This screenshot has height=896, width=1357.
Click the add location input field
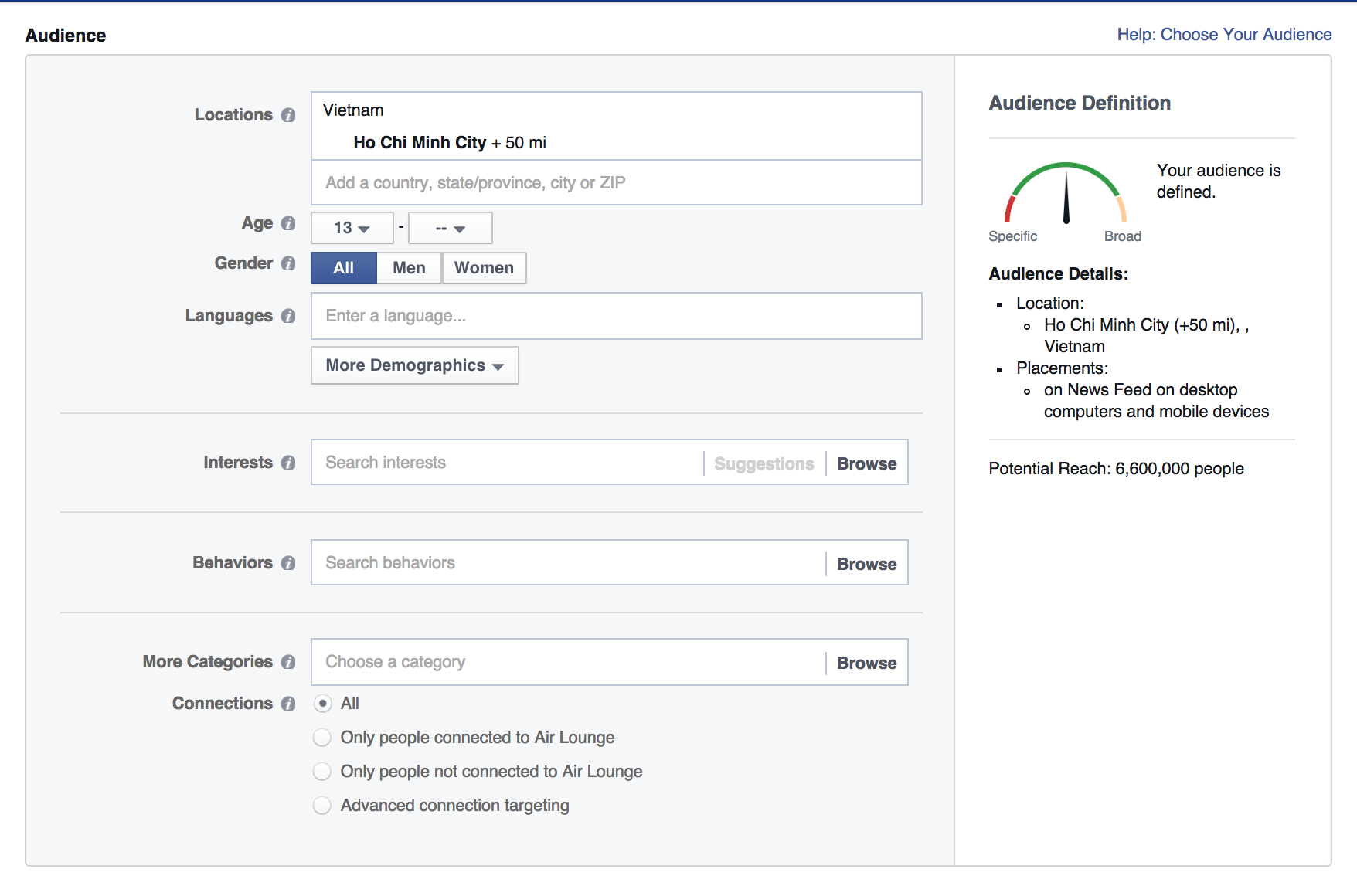tap(617, 183)
